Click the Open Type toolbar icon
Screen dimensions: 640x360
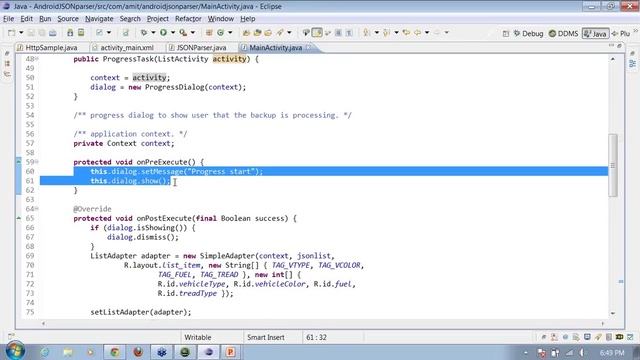click(x=246, y=33)
